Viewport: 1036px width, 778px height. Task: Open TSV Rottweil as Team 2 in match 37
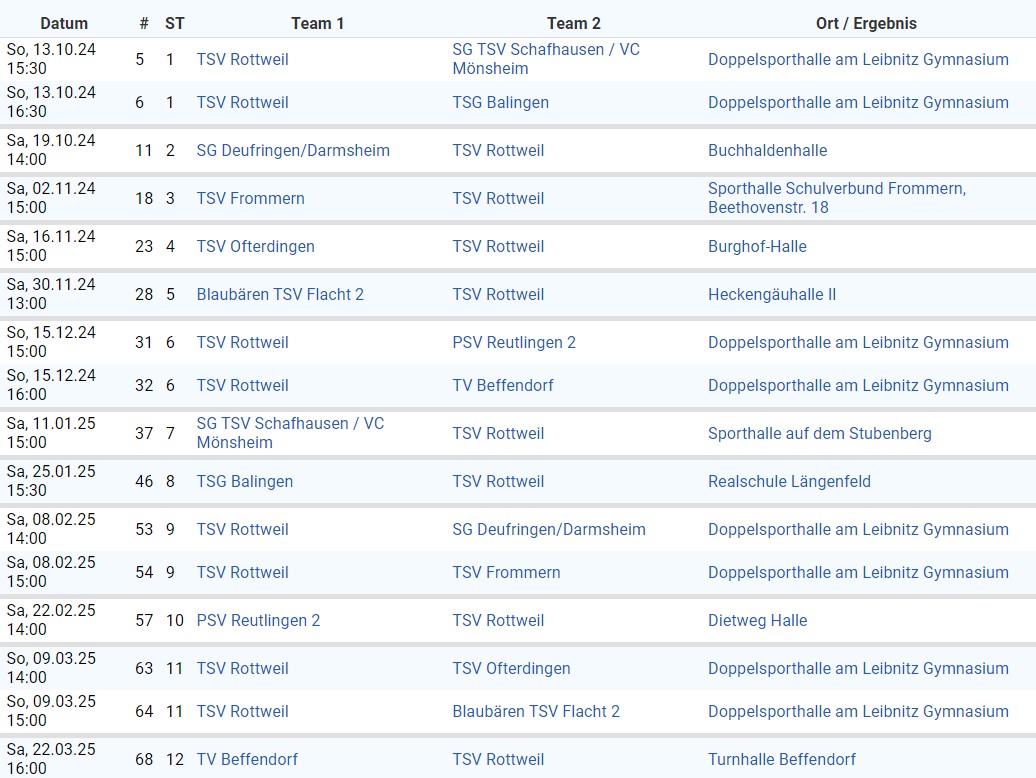tap(498, 434)
